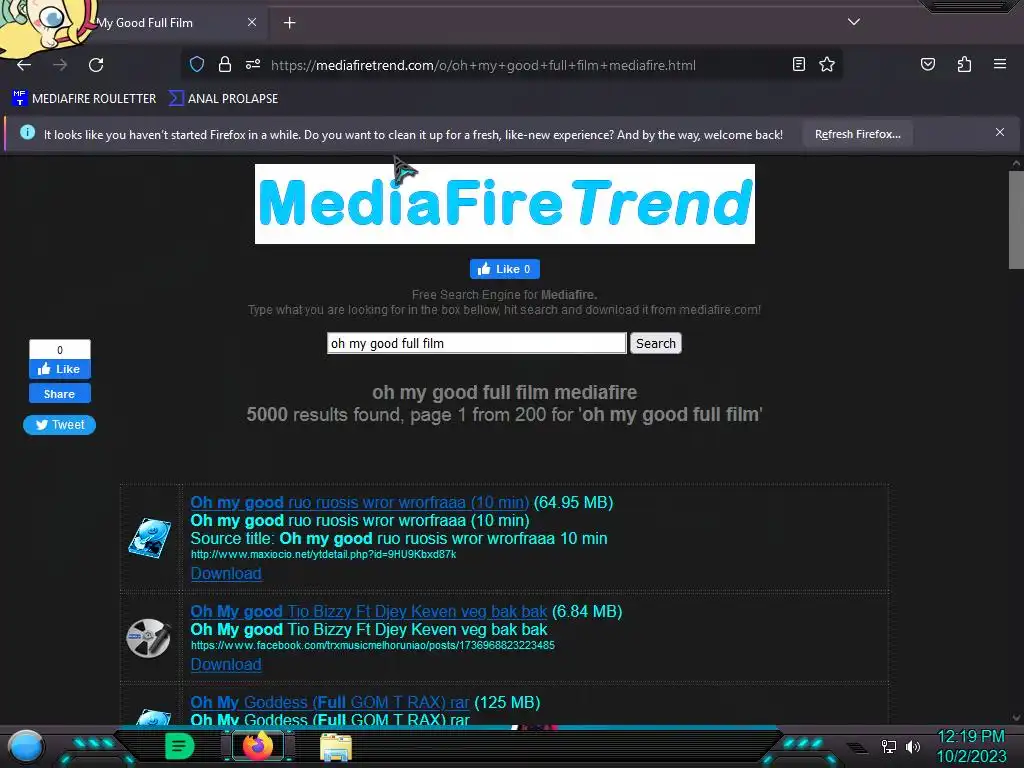
Task: Click the audio disc icon of Tio Bizzy result
Action: [x=149, y=638]
